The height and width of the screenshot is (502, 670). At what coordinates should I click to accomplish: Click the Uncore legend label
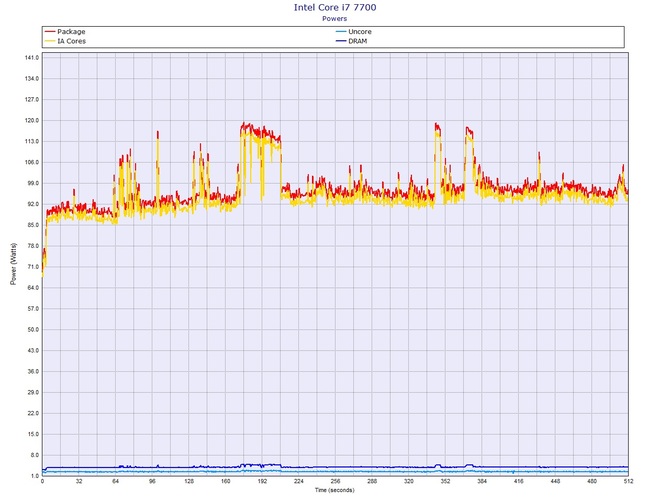point(360,32)
